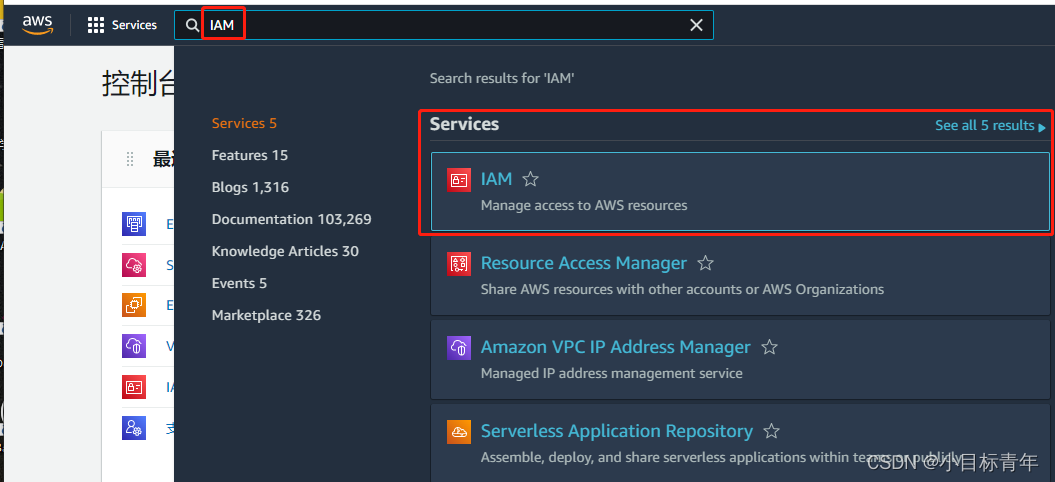Select the Features 15 filter
1055x482 pixels.
250,156
